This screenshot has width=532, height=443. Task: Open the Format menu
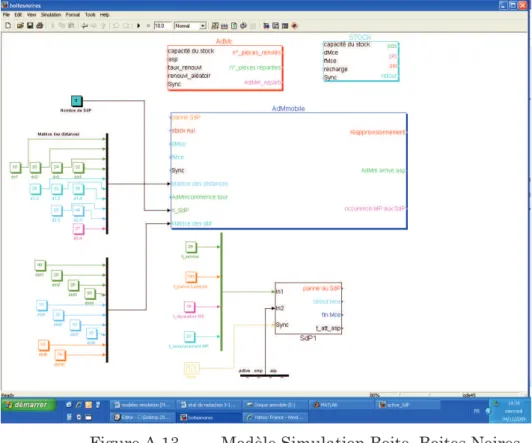[73, 15]
